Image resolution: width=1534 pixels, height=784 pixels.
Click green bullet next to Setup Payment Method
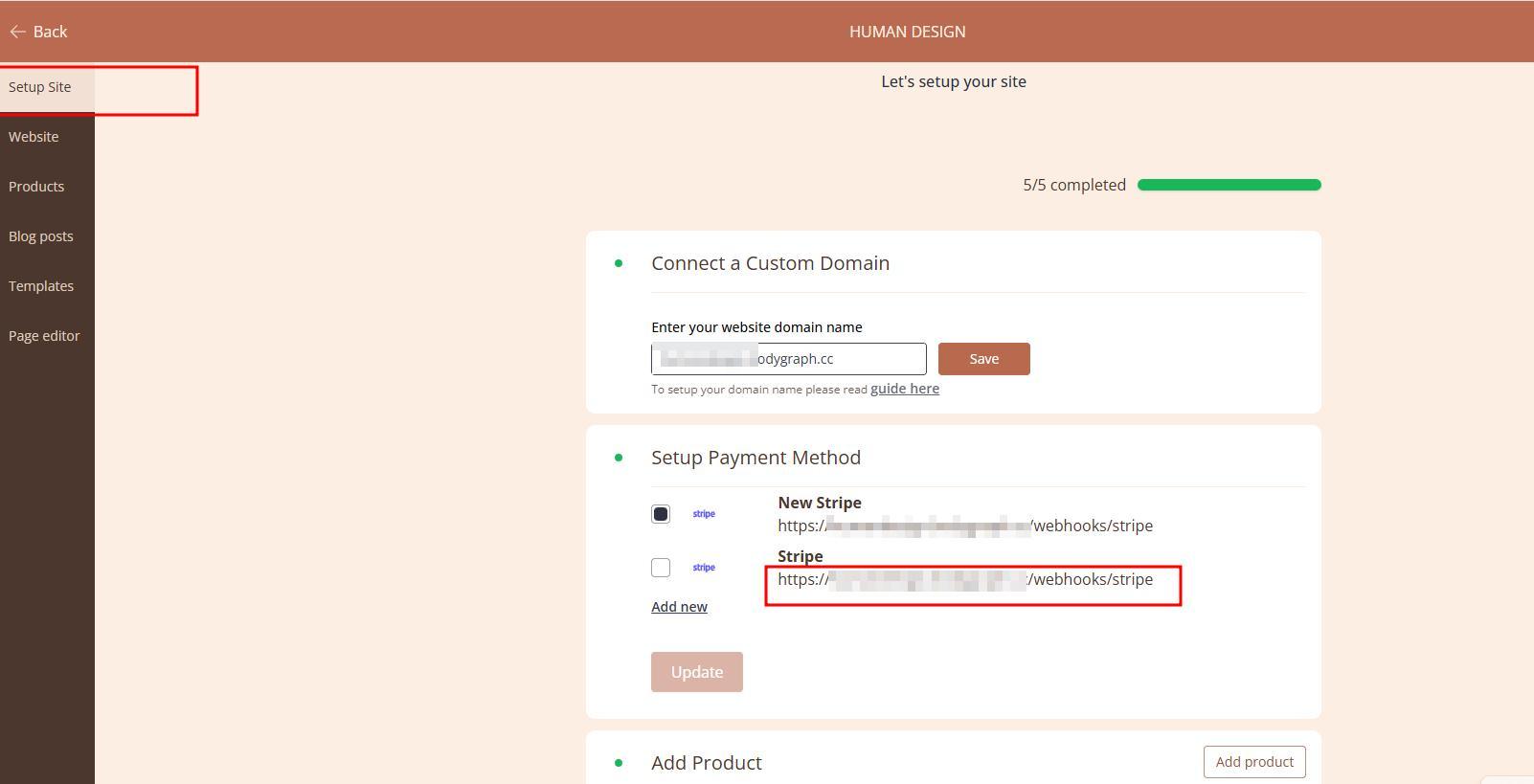tap(619, 458)
